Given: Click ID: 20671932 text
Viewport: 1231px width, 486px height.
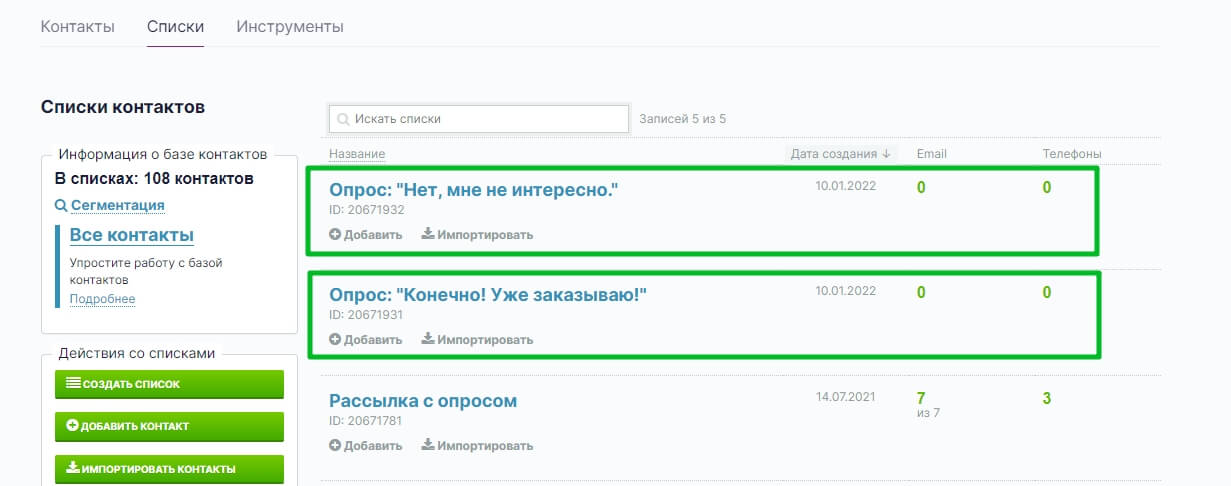Looking at the screenshot, I should coord(366,210).
